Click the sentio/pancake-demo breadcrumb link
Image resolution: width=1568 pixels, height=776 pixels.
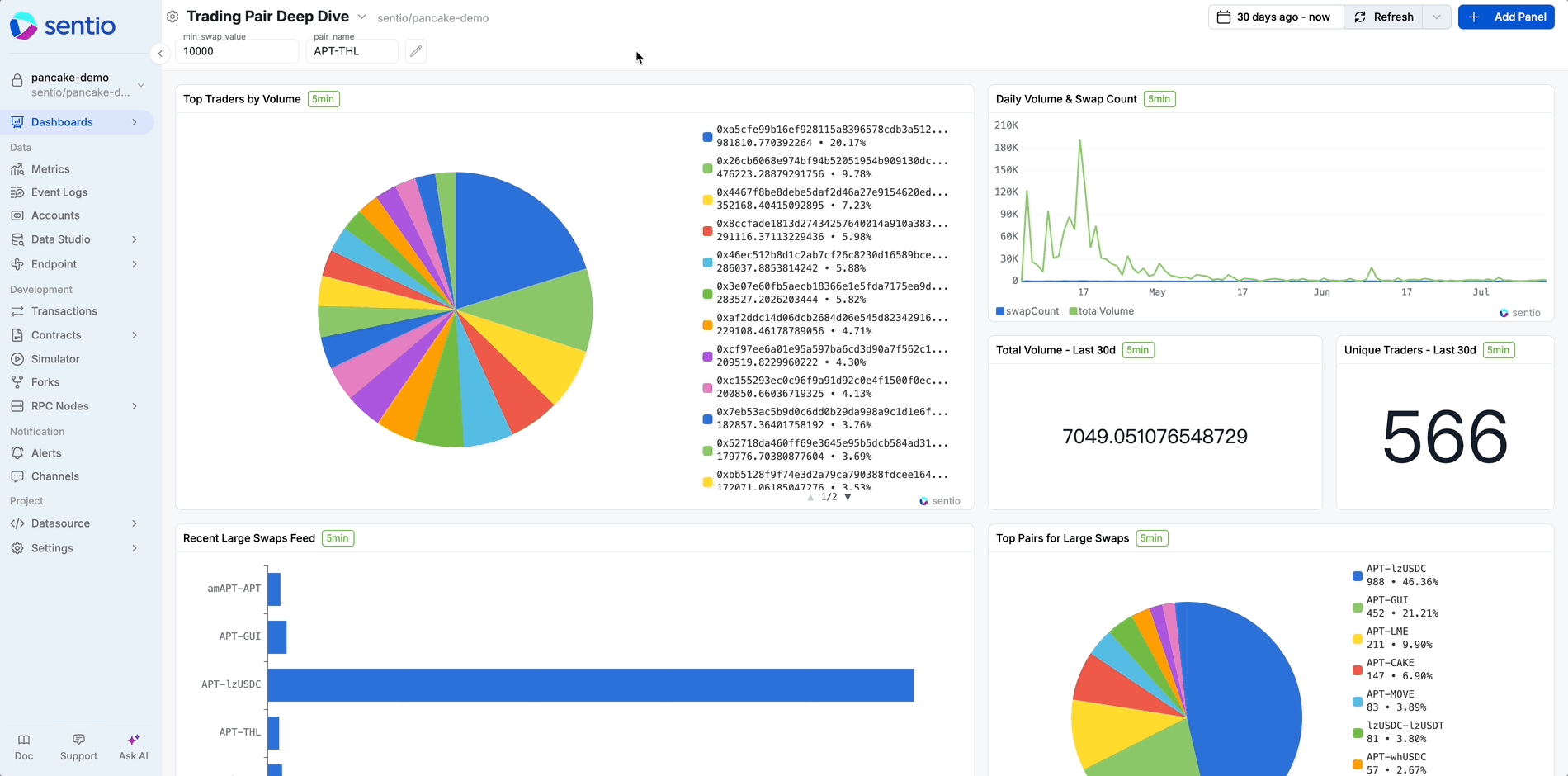[433, 18]
